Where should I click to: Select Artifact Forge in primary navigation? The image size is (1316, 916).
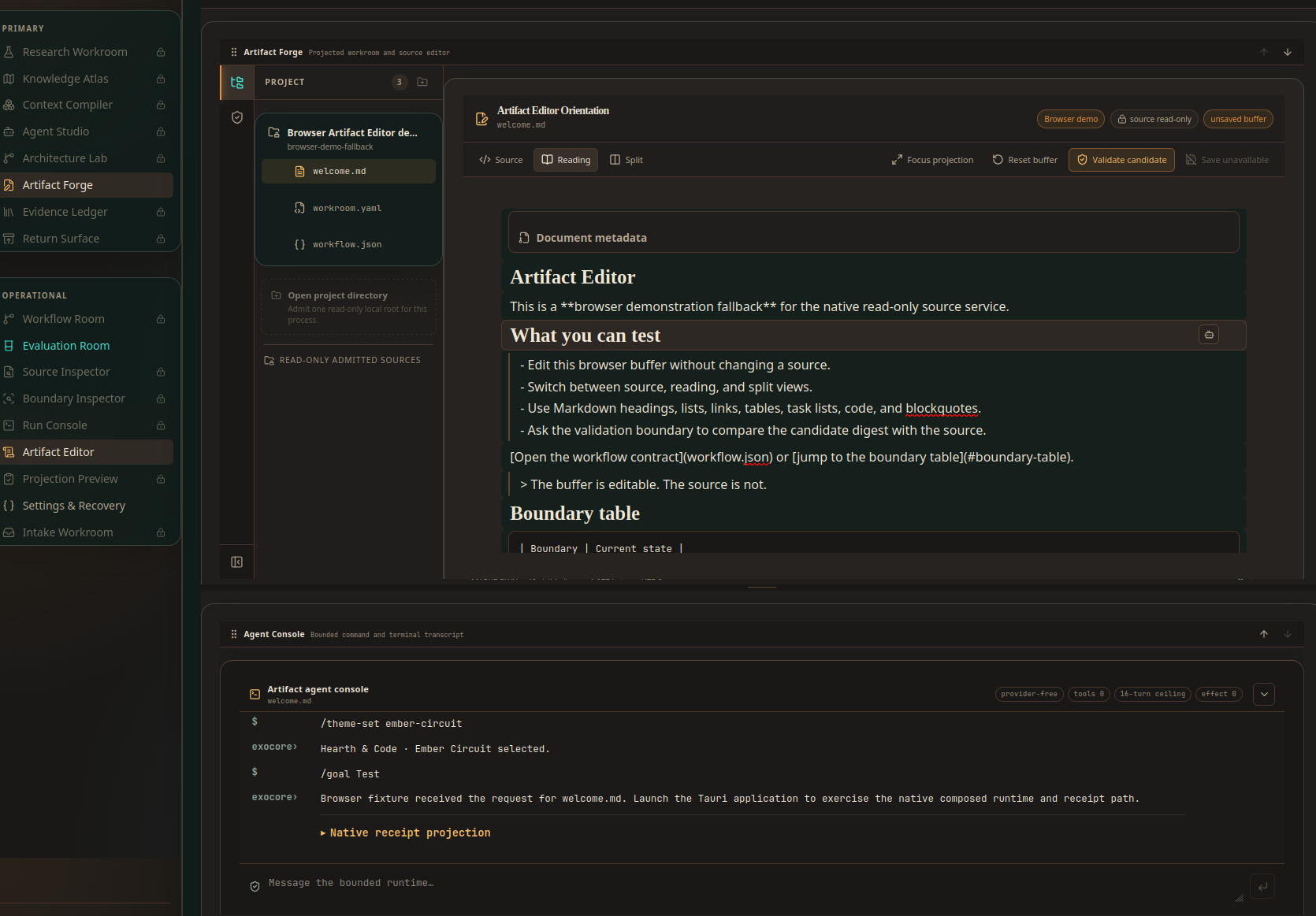coord(87,185)
